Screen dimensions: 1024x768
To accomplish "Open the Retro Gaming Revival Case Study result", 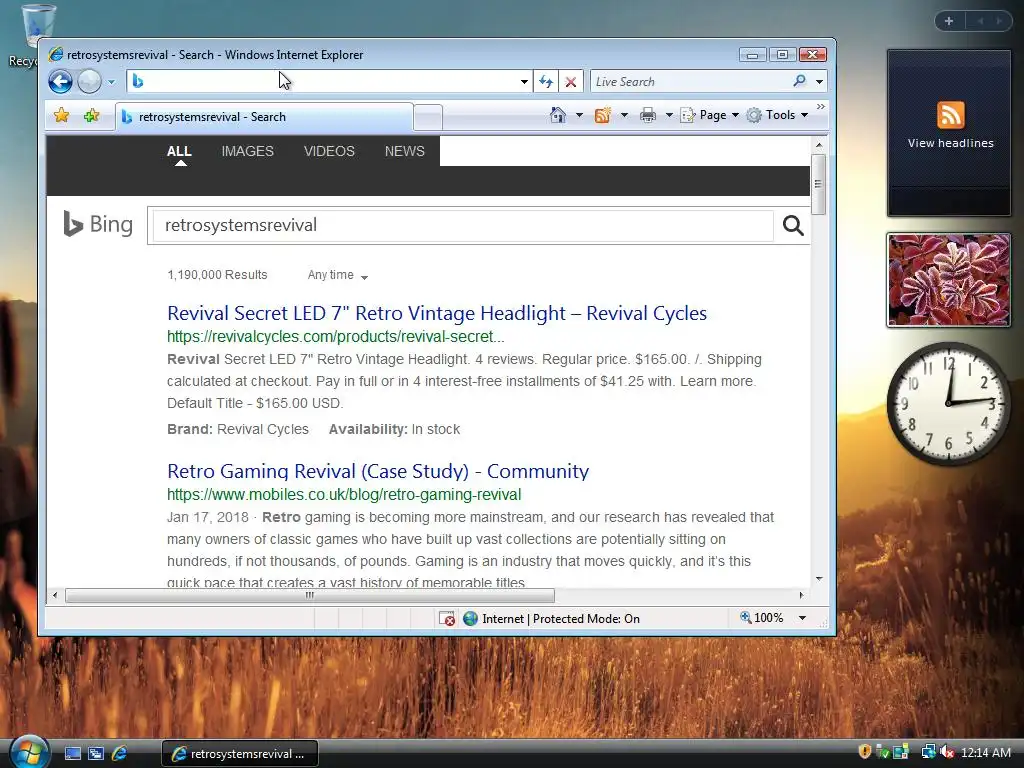I will pyautogui.click(x=378, y=471).
